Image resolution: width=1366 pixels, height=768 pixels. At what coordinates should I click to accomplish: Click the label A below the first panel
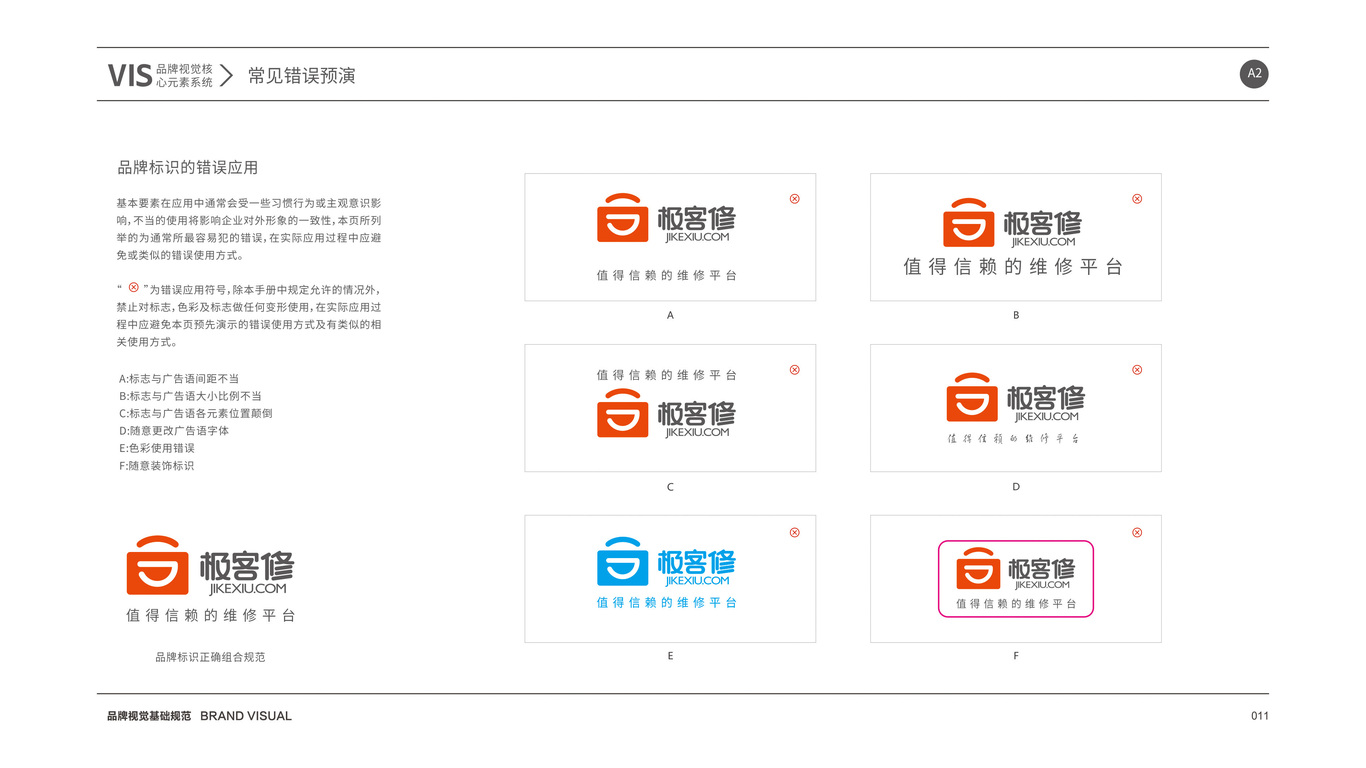[x=670, y=315]
